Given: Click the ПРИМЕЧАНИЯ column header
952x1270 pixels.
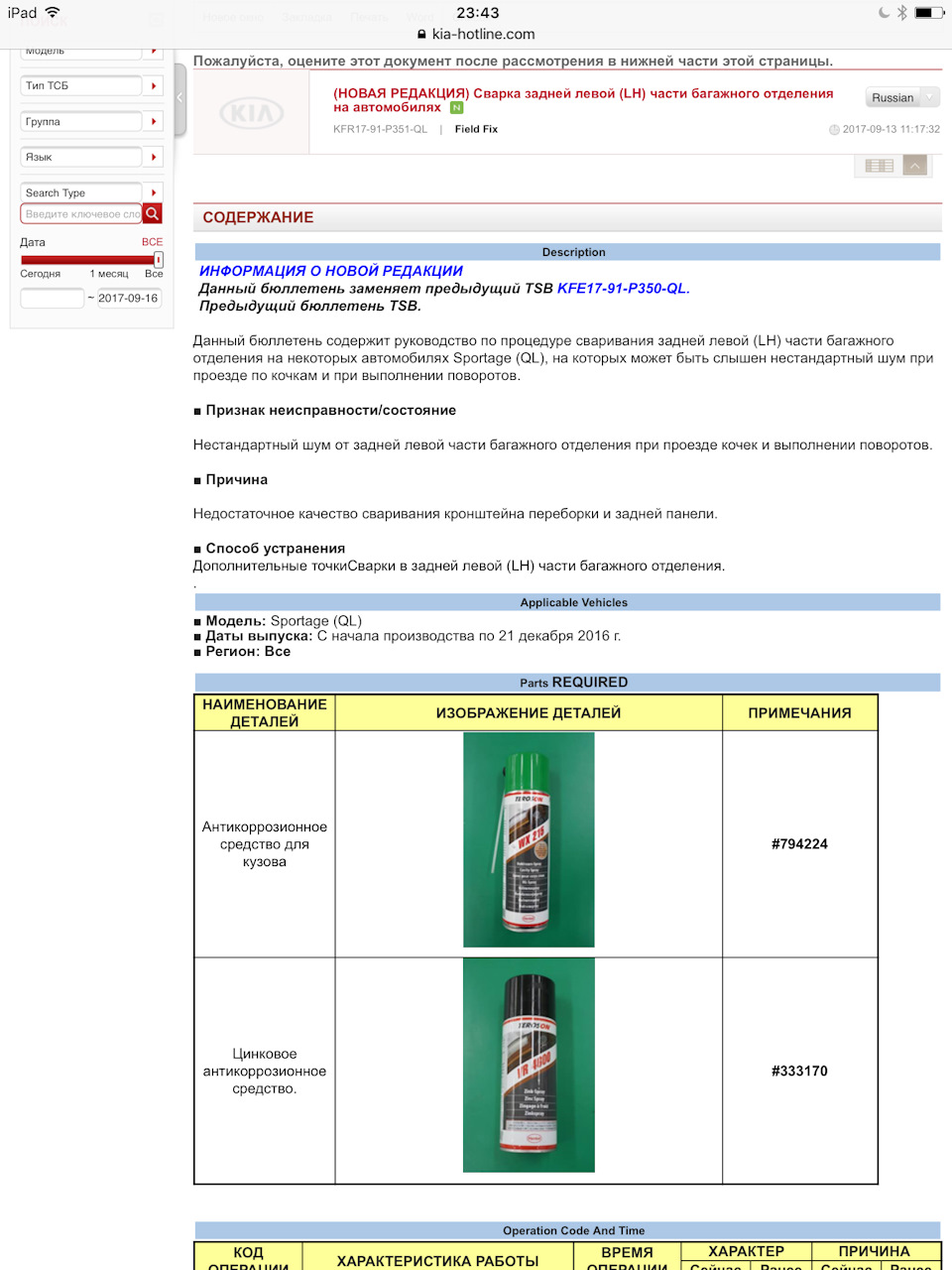Looking at the screenshot, I should [799, 712].
